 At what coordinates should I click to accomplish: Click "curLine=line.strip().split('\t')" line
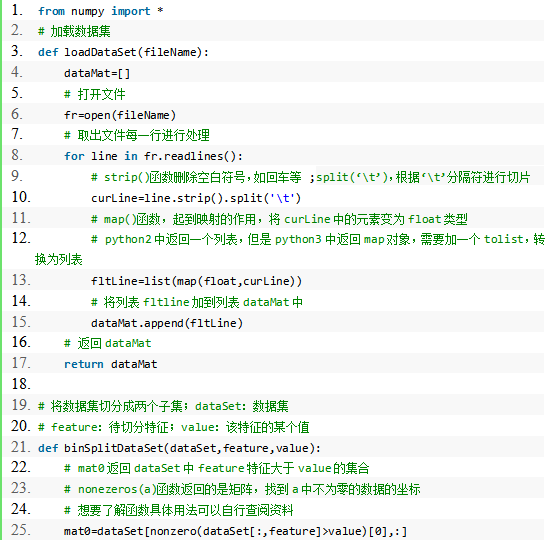(196, 198)
